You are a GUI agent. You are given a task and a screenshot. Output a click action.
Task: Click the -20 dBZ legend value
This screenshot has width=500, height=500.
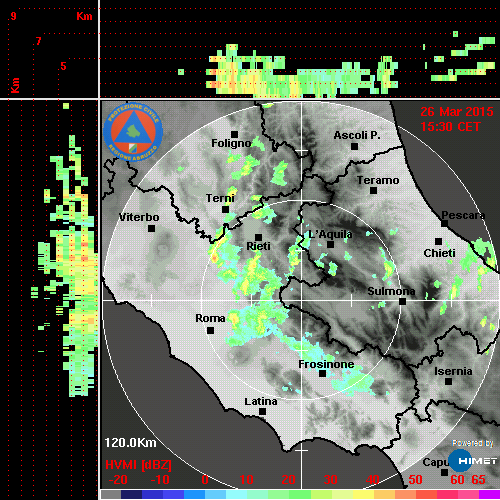[x=118, y=480]
